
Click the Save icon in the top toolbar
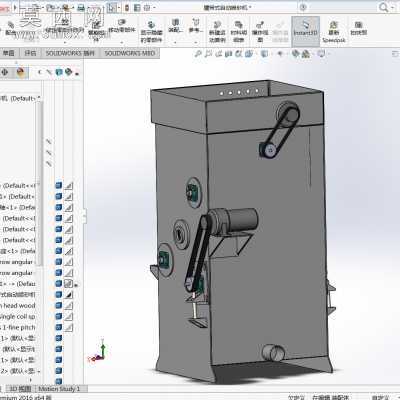pyautogui.click(x=66, y=7)
